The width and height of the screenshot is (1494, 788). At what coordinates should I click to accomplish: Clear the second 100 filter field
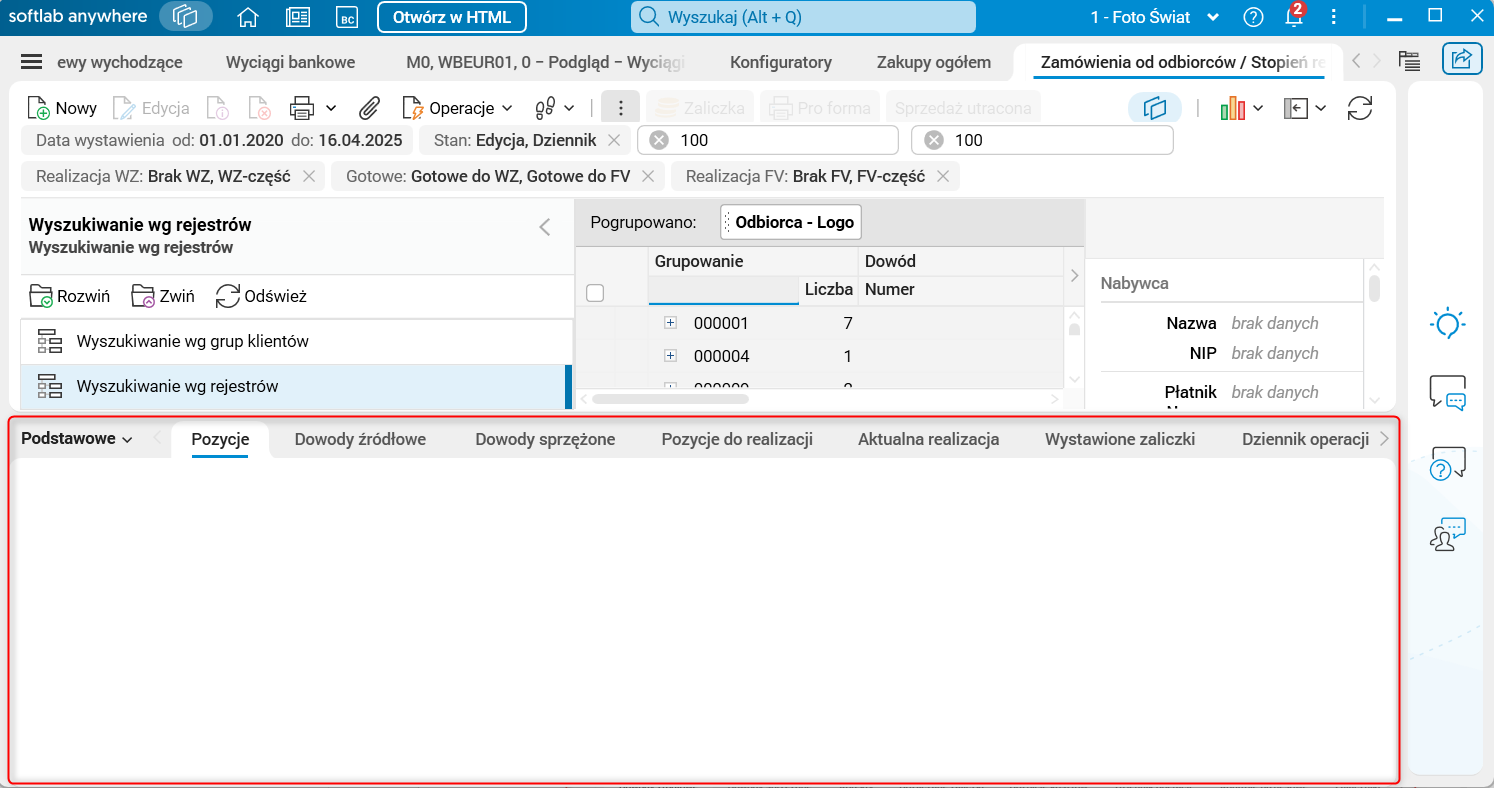point(934,140)
